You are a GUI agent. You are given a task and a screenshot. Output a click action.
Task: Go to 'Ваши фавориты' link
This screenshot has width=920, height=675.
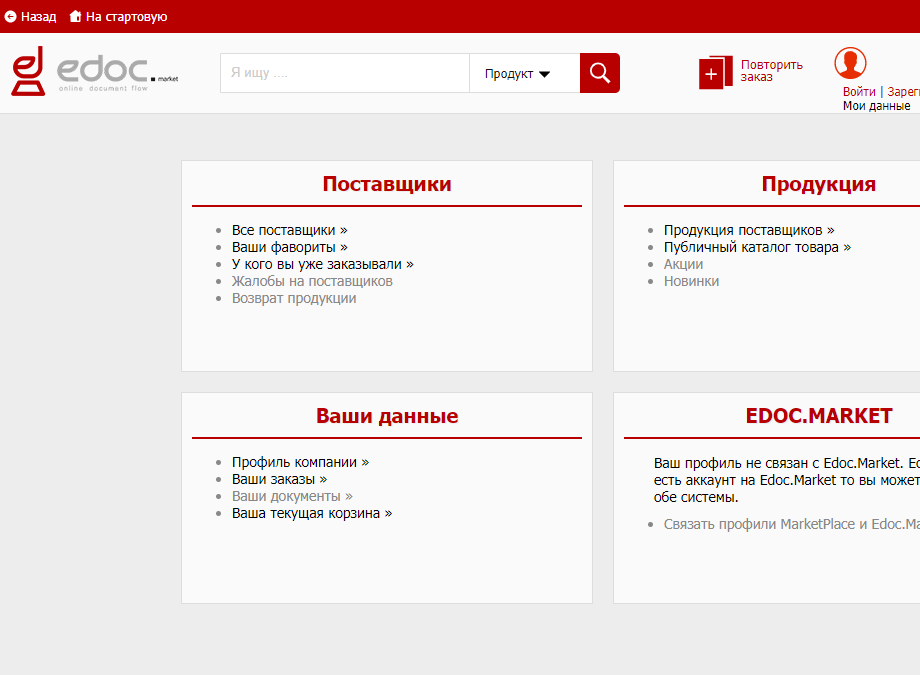289,247
